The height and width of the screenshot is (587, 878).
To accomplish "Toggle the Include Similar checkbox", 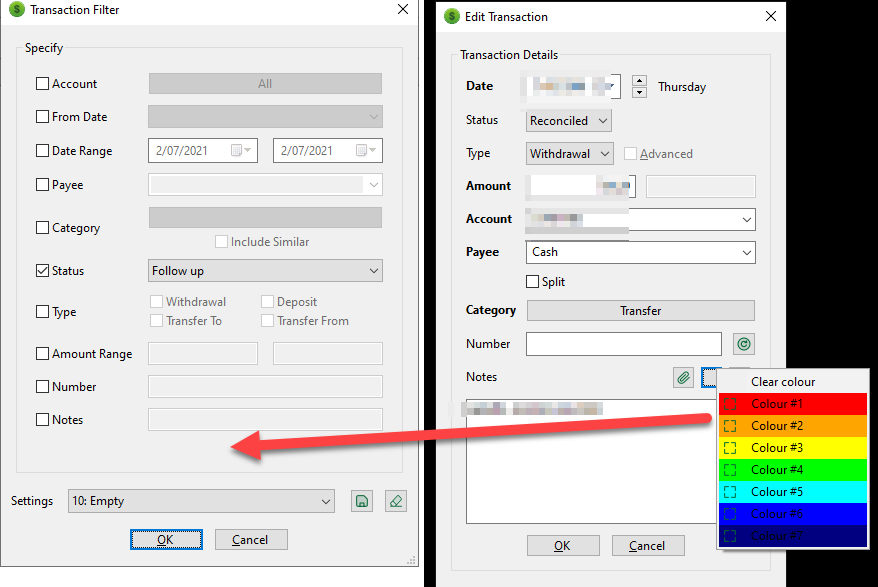I will (x=221, y=241).
